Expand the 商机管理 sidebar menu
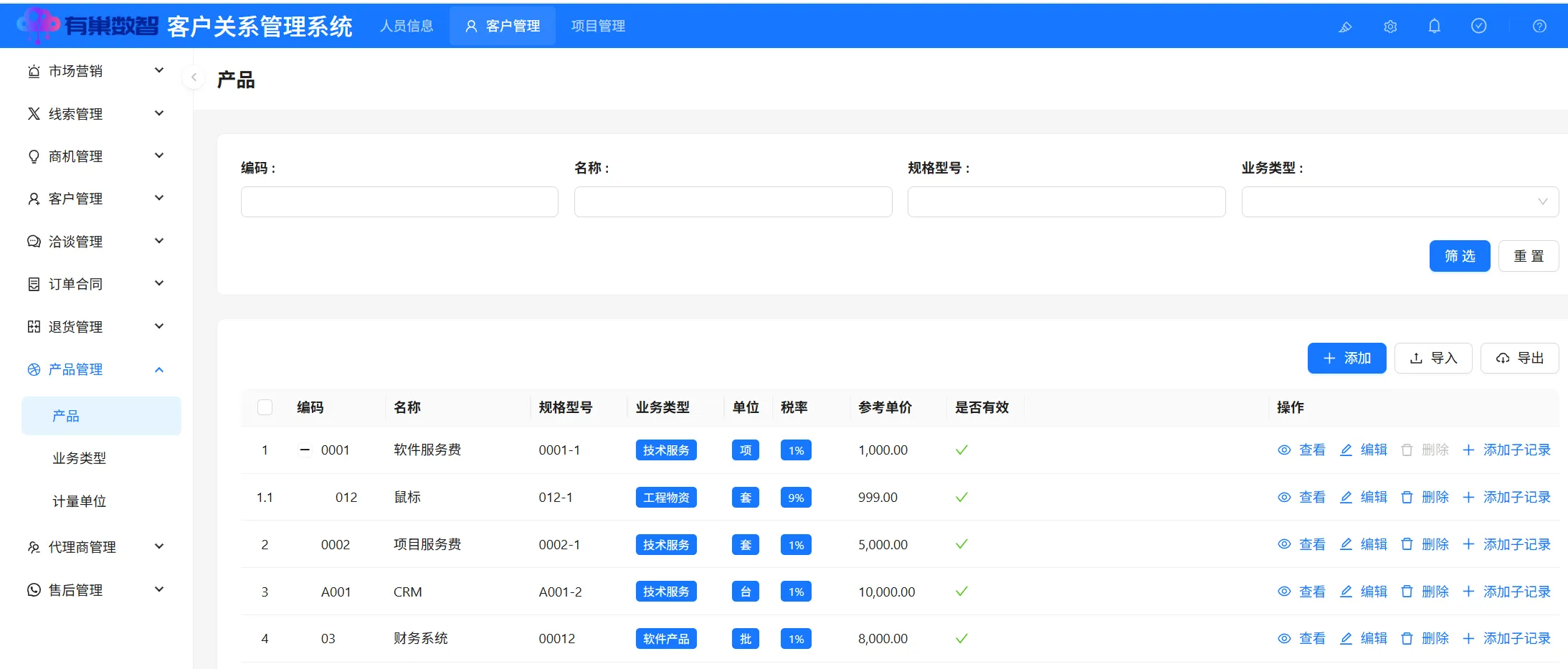Image resolution: width=1568 pixels, height=669 pixels. click(159, 156)
